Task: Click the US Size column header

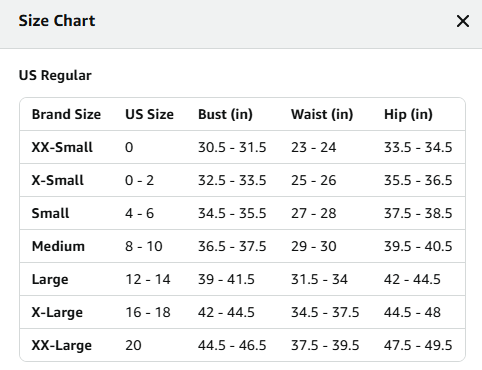Action: click(x=149, y=114)
